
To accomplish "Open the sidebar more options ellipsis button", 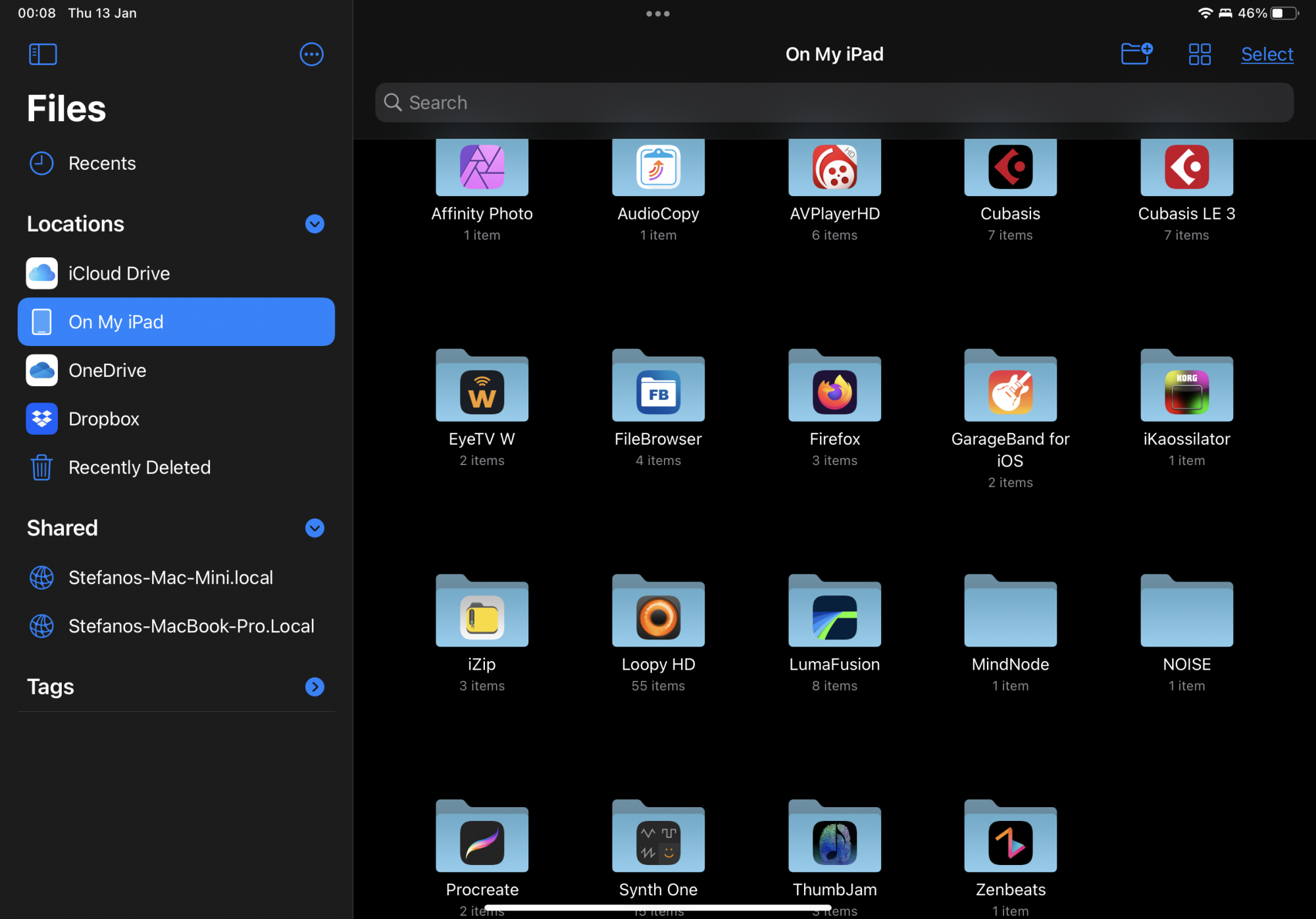I will point(311,54).
